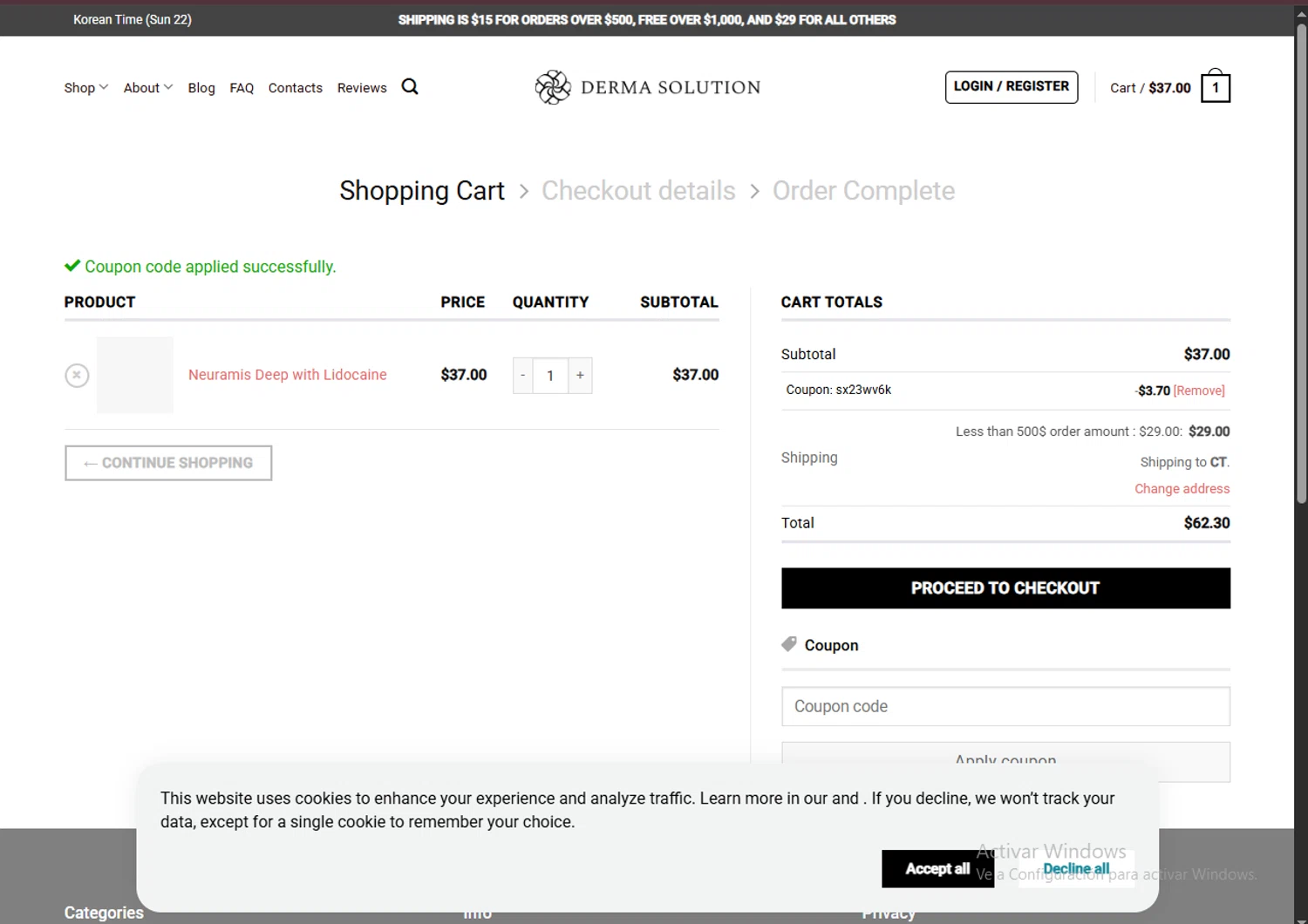Open the Reviews page

tap(362, 87)
